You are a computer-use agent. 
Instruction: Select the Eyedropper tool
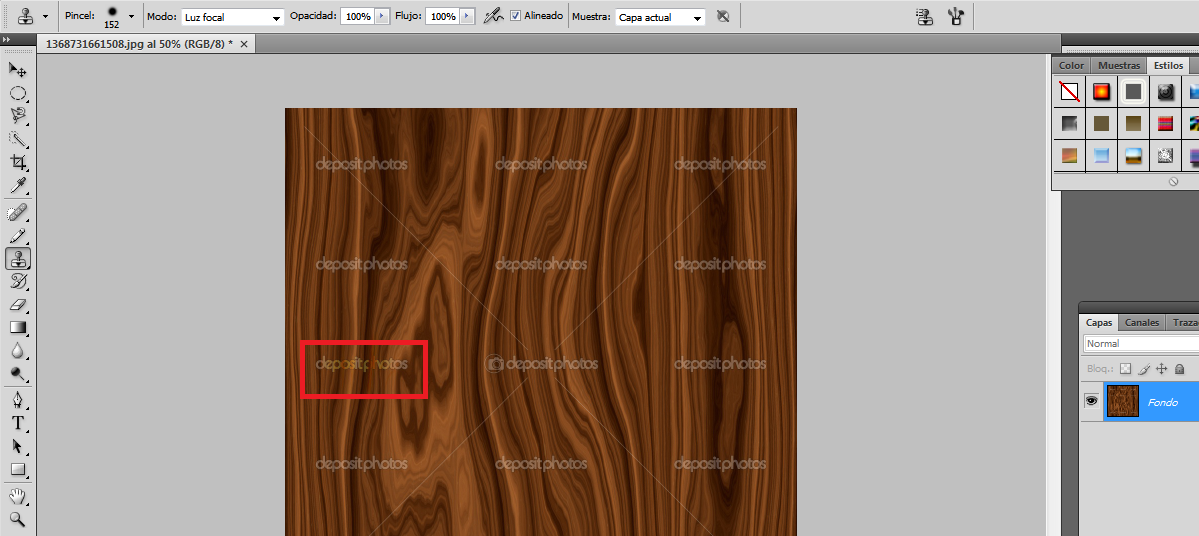(x=18, y=185)
